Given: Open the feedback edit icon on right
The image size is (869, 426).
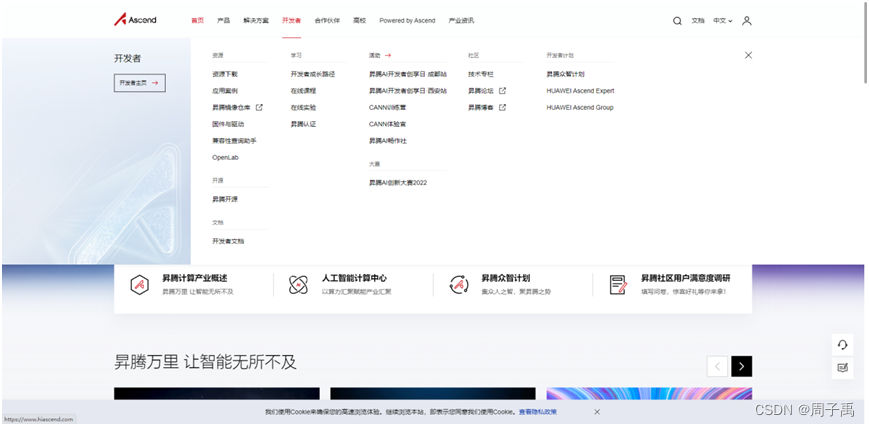Looking at the screenshot, I should pos(842,367).
